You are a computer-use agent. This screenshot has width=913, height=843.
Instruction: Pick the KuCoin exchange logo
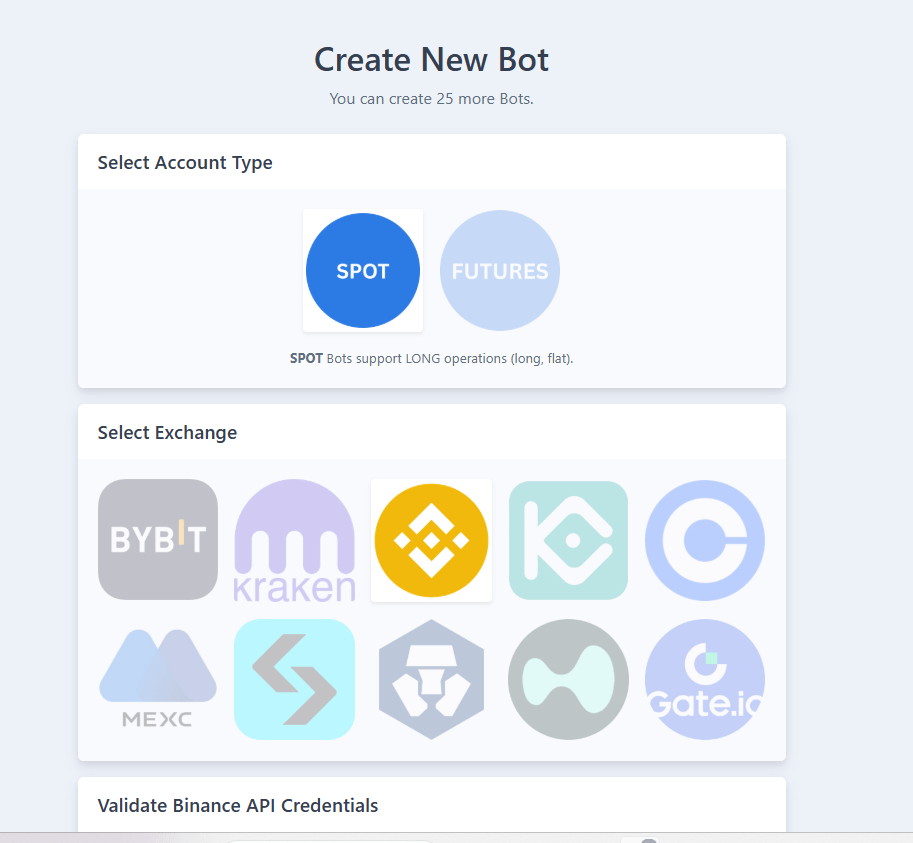click(568, 540)
